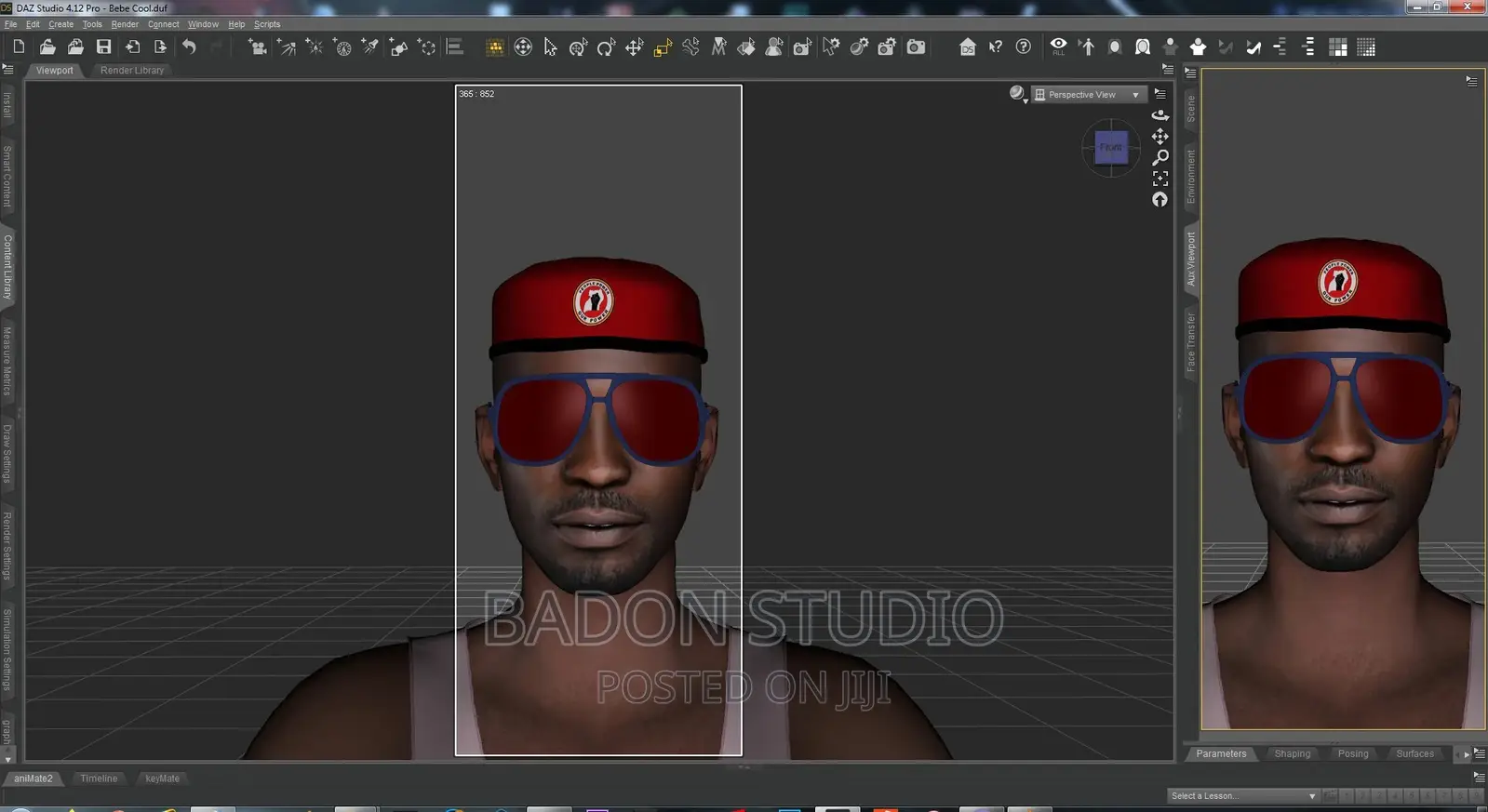Save the scene using the floppy disk icon
This screenshot has width=1488, height=812.
click(x=103, y=47)
